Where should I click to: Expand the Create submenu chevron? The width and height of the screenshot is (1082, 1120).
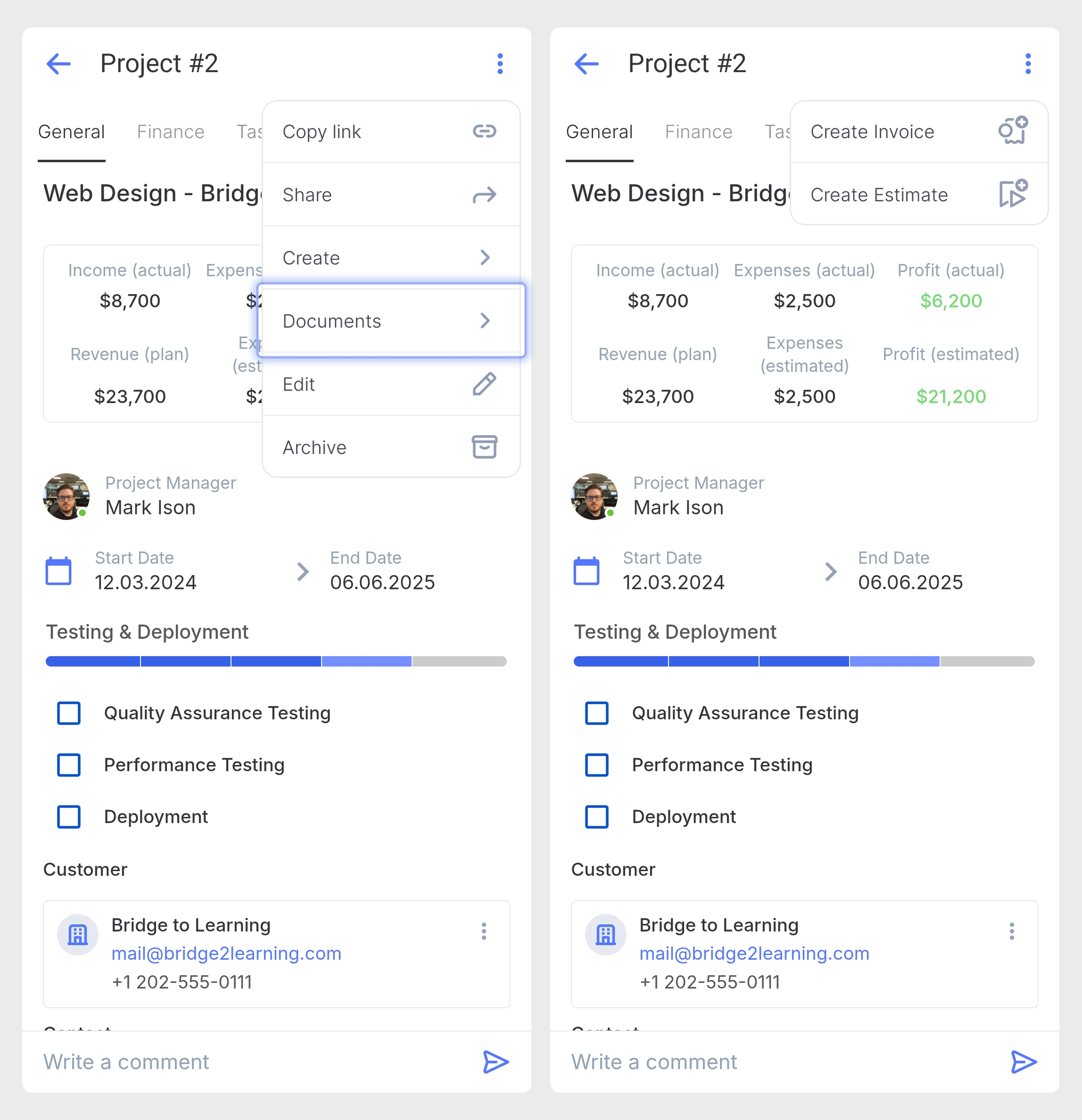click(485, 258)
